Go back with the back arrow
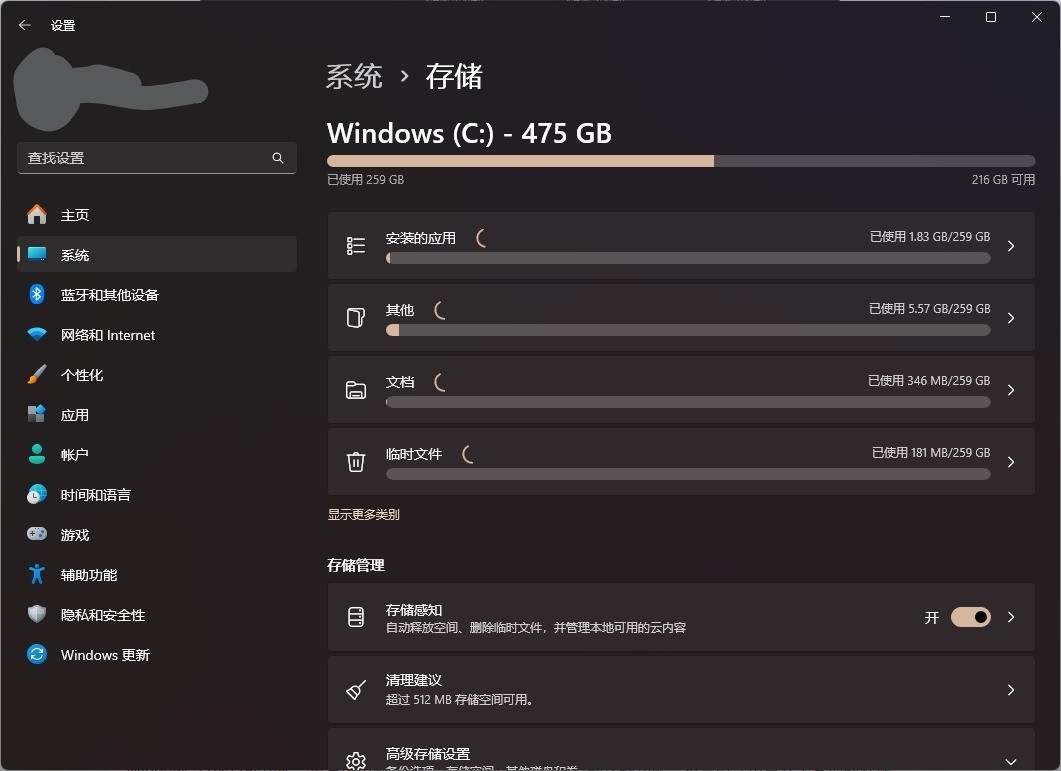 click(x=25, y=25)
